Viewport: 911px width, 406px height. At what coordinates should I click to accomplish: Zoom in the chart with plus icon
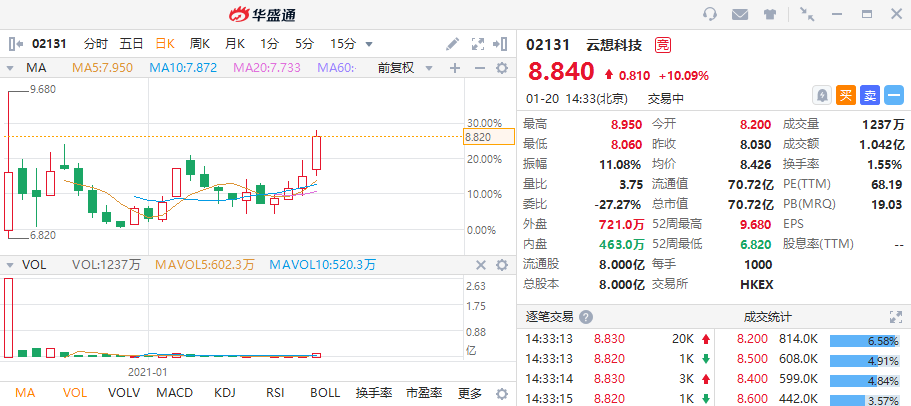pos(455,69)
